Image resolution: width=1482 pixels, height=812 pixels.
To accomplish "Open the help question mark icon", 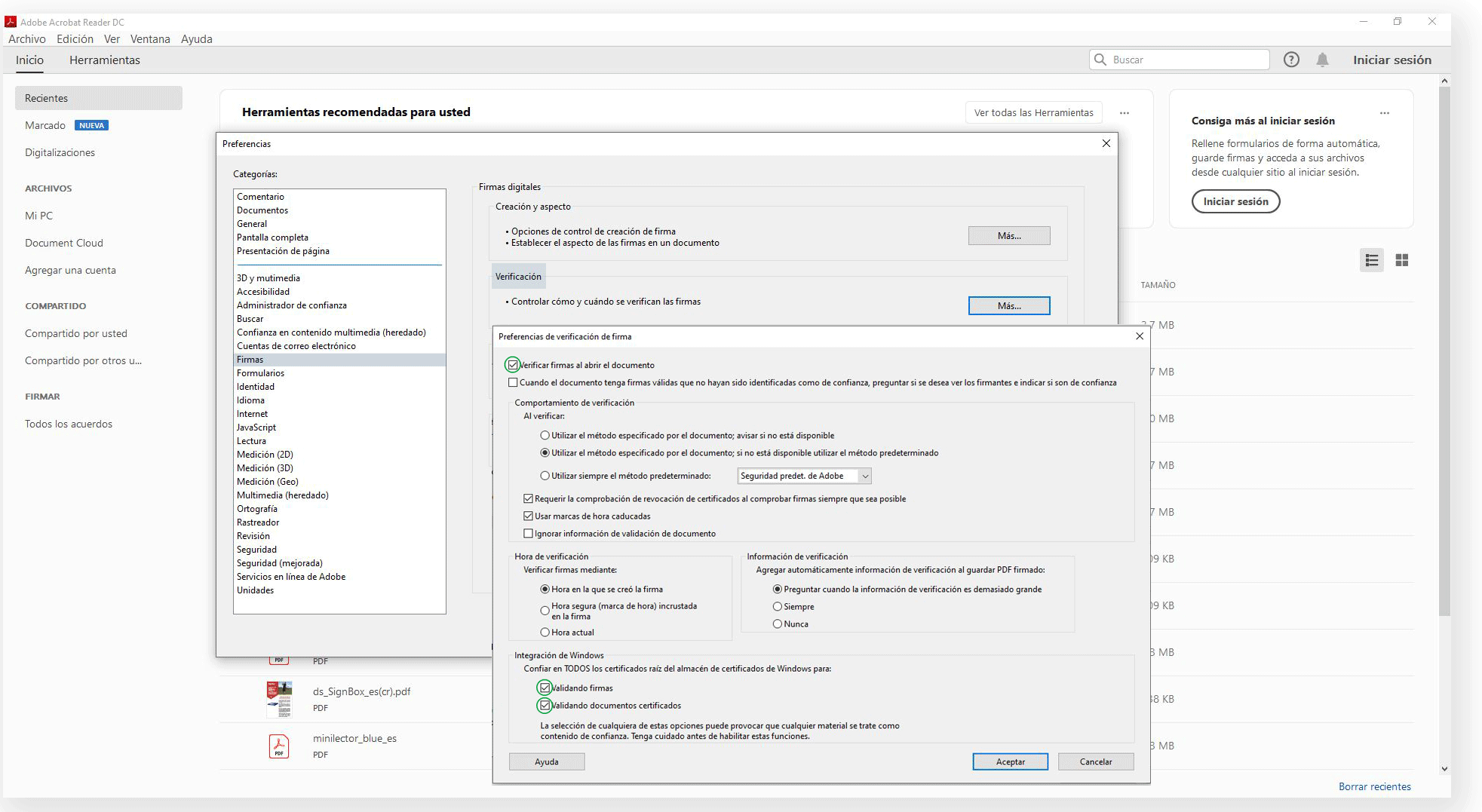I will tap(1291, 60).
